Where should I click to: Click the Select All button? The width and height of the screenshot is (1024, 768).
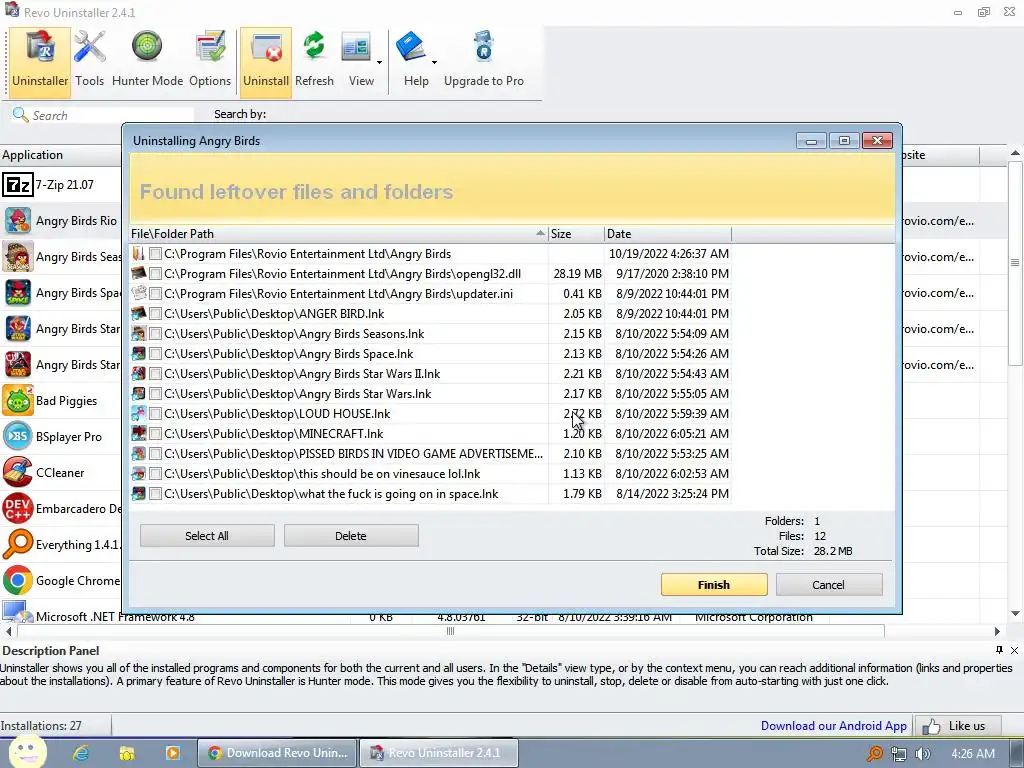click(207, 536)
